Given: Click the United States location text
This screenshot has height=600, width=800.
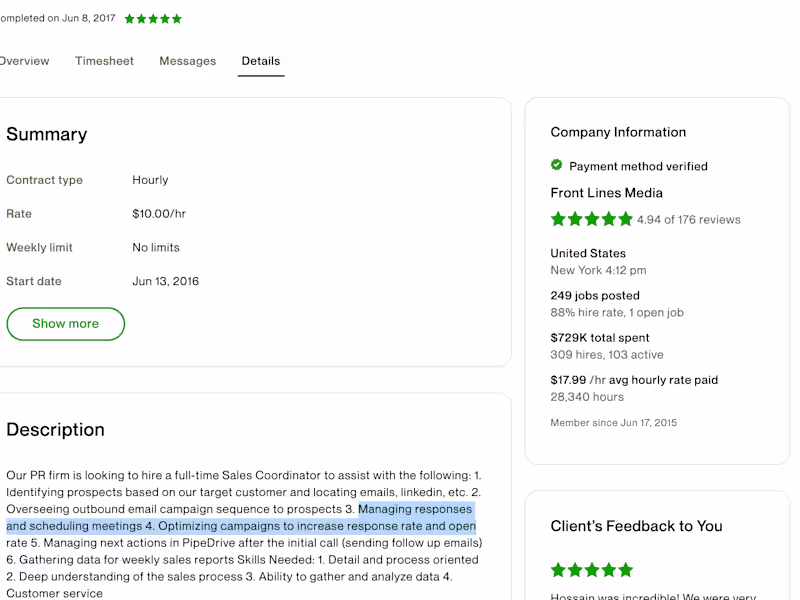Looking at the screenshot, I should [x=587, y=253].
